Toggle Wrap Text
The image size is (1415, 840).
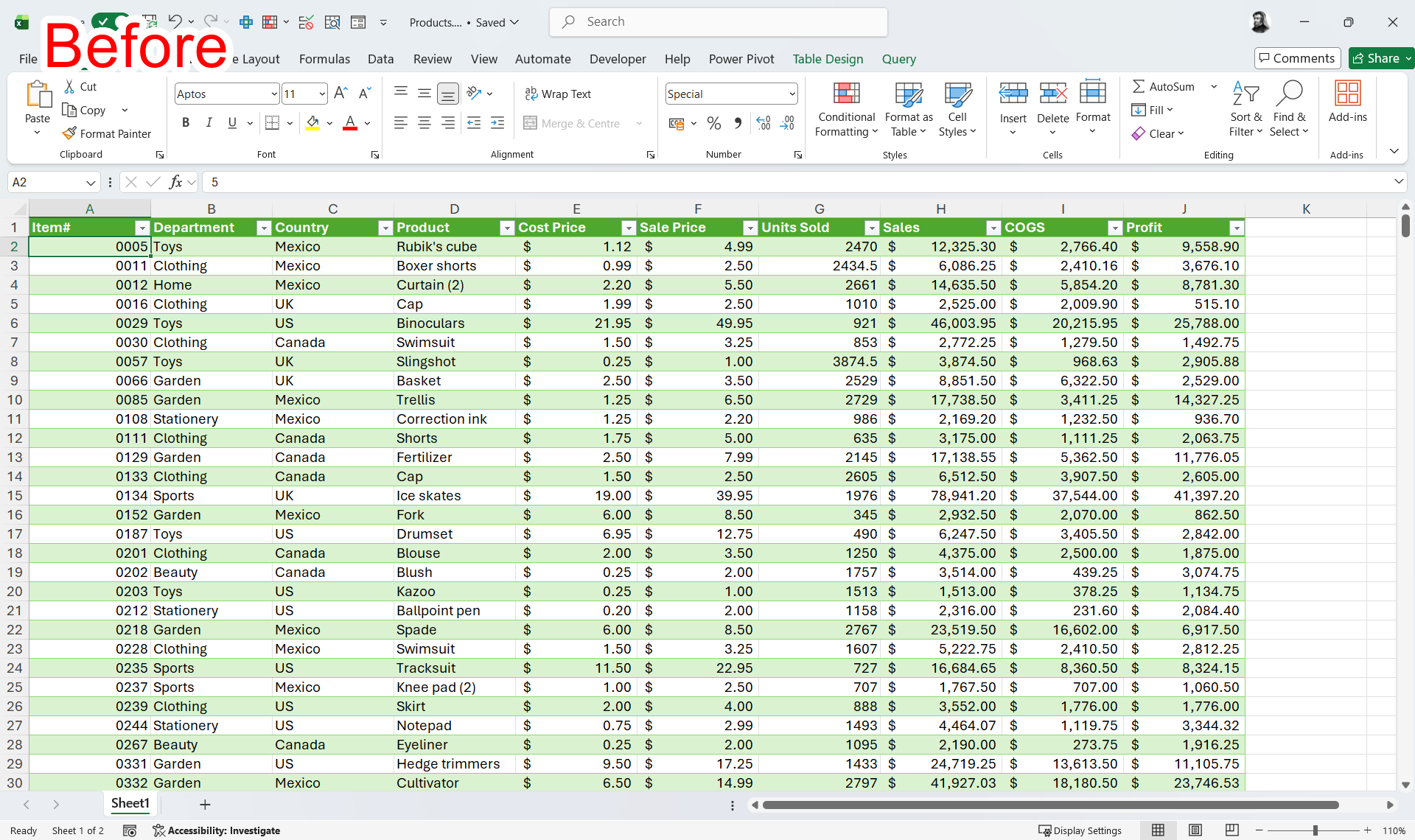(558, 94)
